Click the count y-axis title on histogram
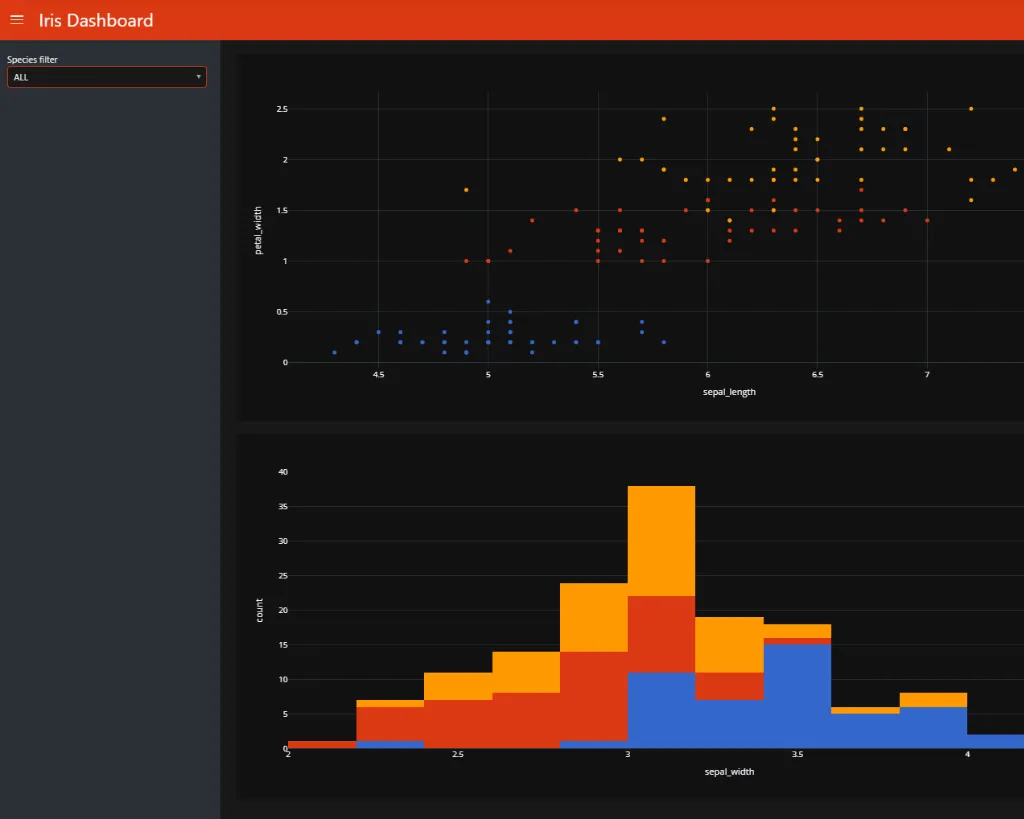 260,610
